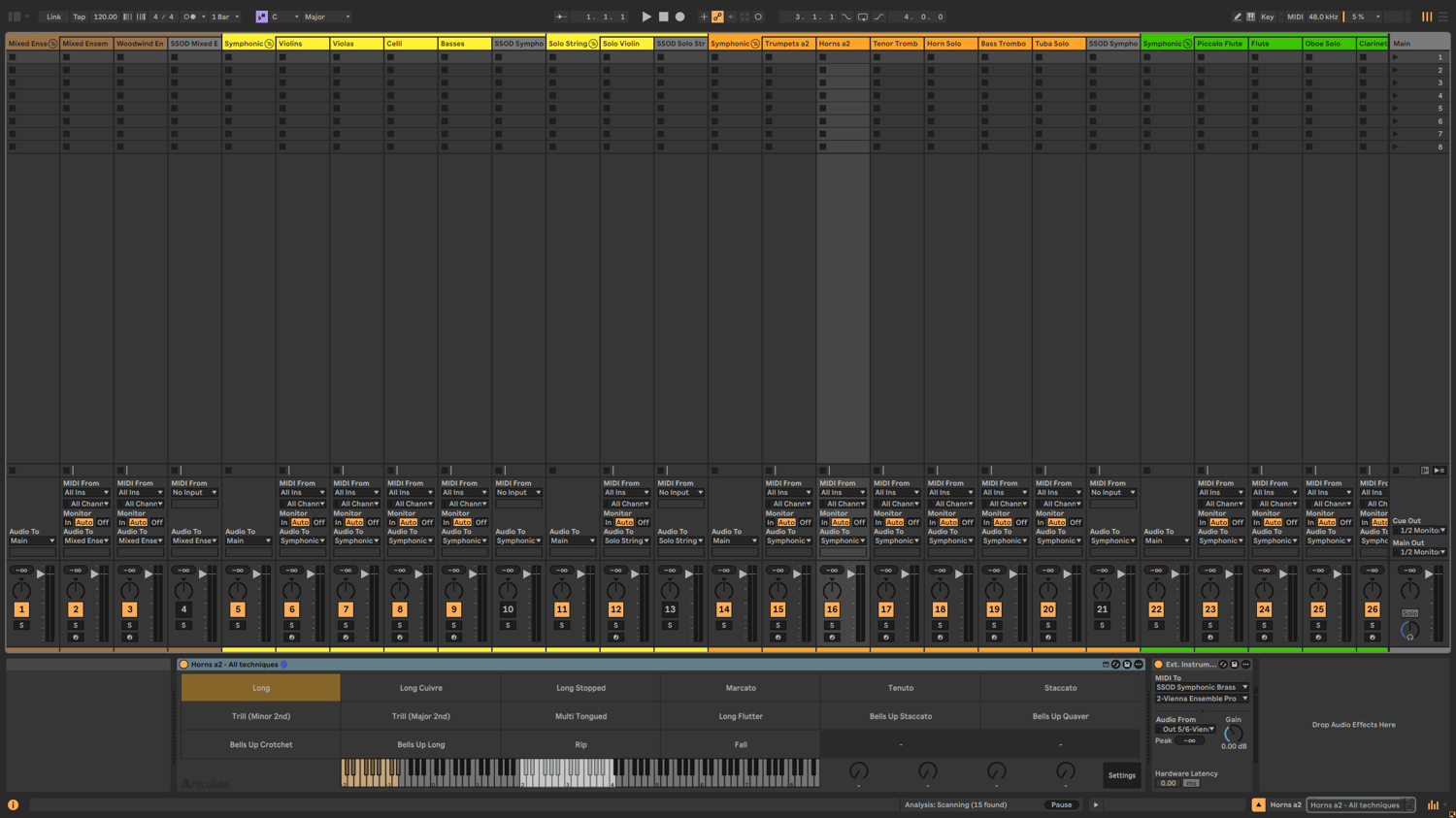This screenshot has height=818, width=1456.
Task: Hot-swap the Horns a2 device preset
Action: click(x=1115, y=665)
